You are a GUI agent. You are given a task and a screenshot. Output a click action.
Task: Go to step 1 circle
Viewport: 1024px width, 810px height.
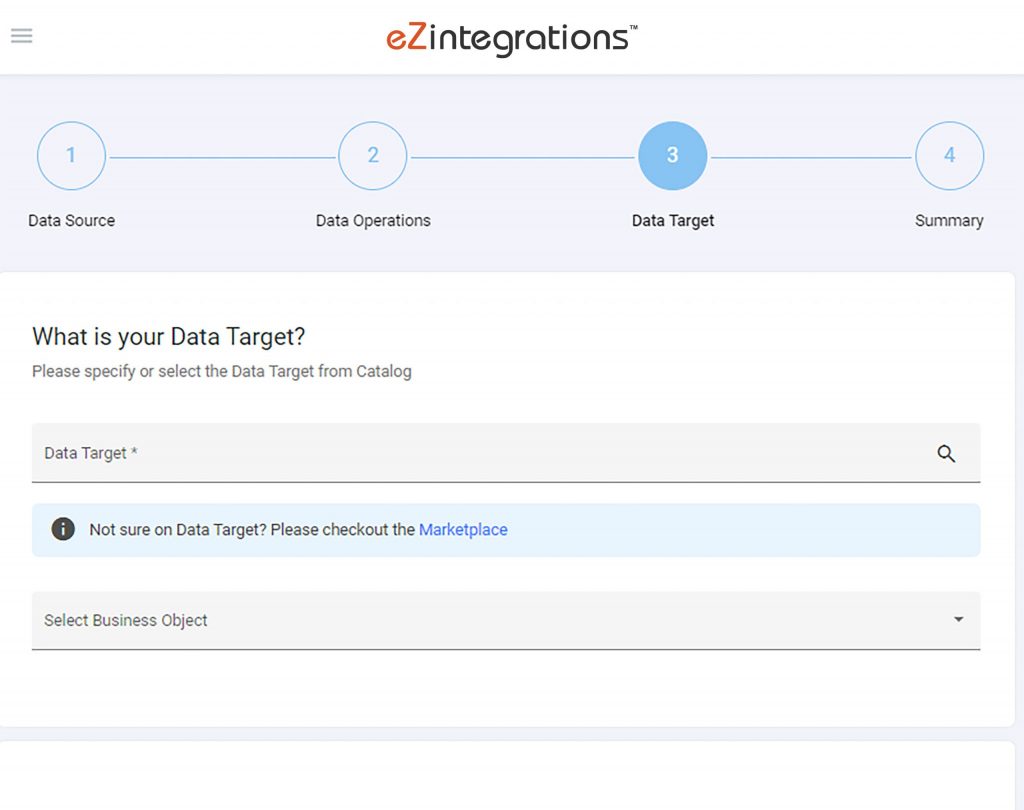pos(71,156)
